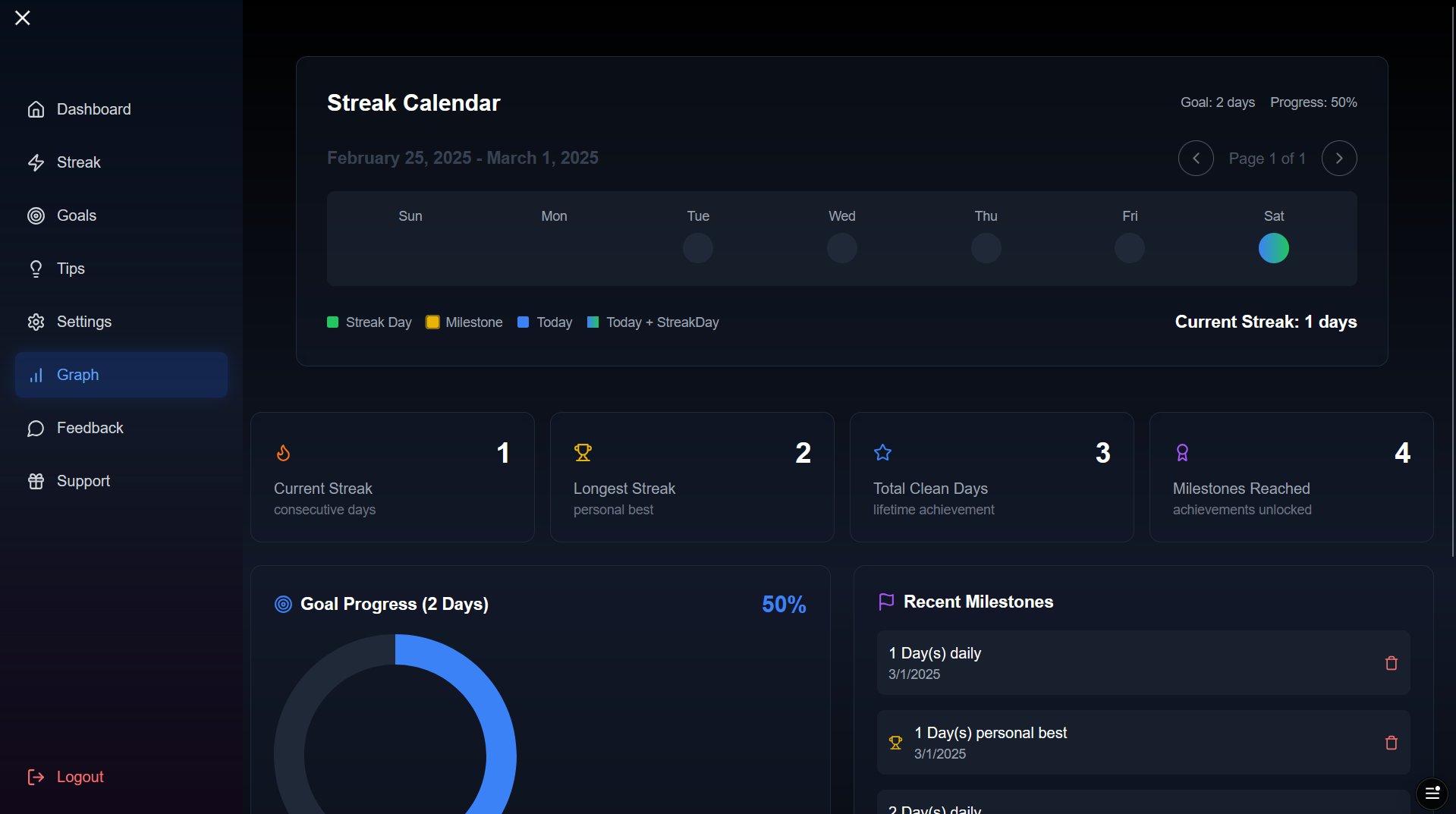1456x814 pixels.
Task: Click the 'Longest Streak' card label
Action: (x=624, y=489)
